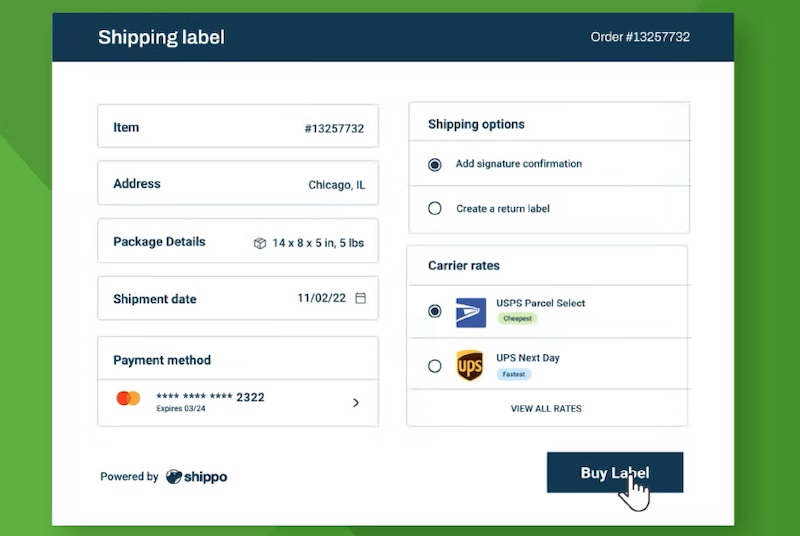Click the Address field showing Chicago, IL
Viewport: 800px width, 536px height.
pos(238,183)
